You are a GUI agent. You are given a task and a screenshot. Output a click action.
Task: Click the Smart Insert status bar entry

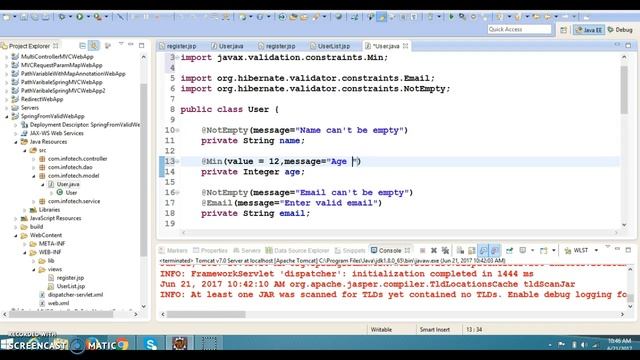click(435, 329)
